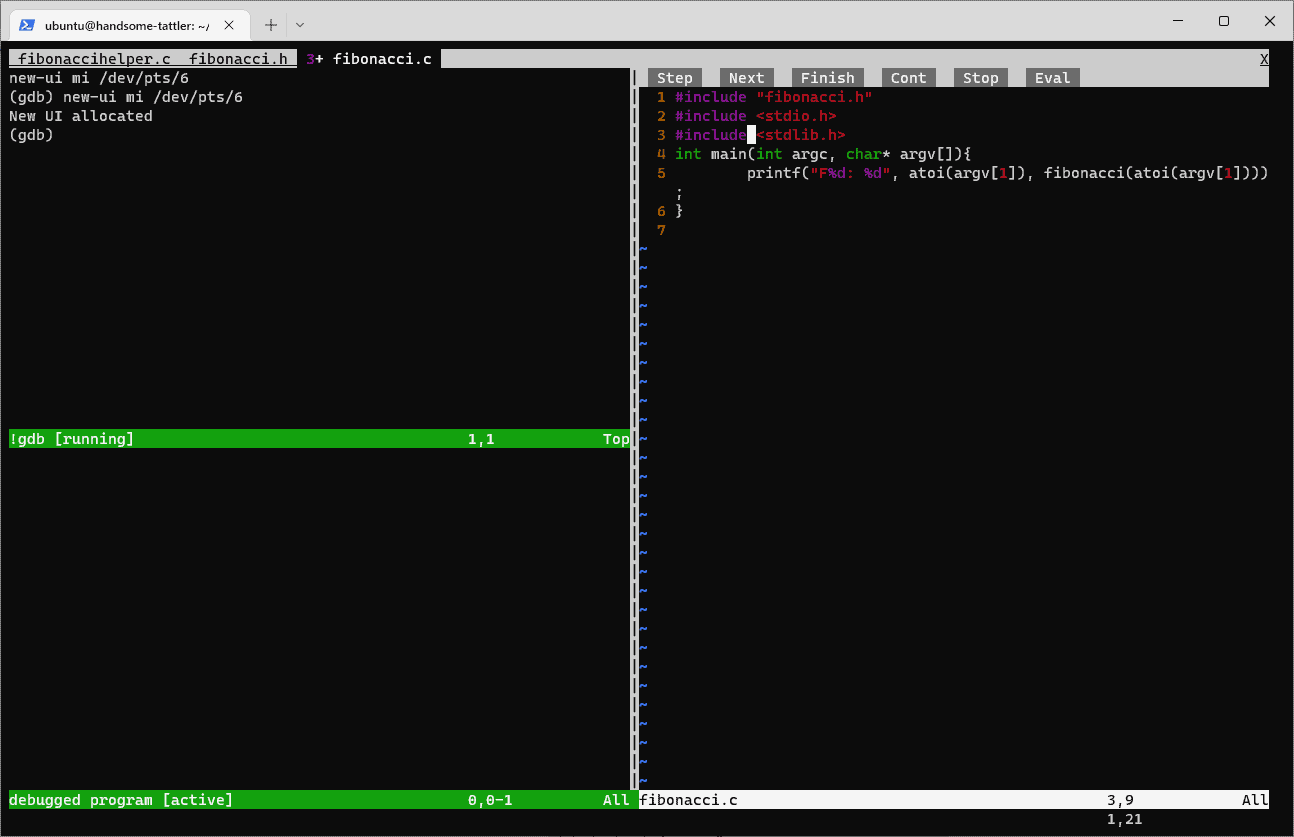
Task: Open the Eval debugger control
Action: pyautogui.click(x=1052, y=77)
